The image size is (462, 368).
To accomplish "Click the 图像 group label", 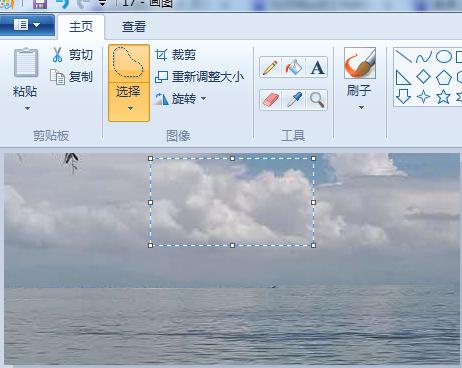I will pyautogui.click(x=178, y=136).
